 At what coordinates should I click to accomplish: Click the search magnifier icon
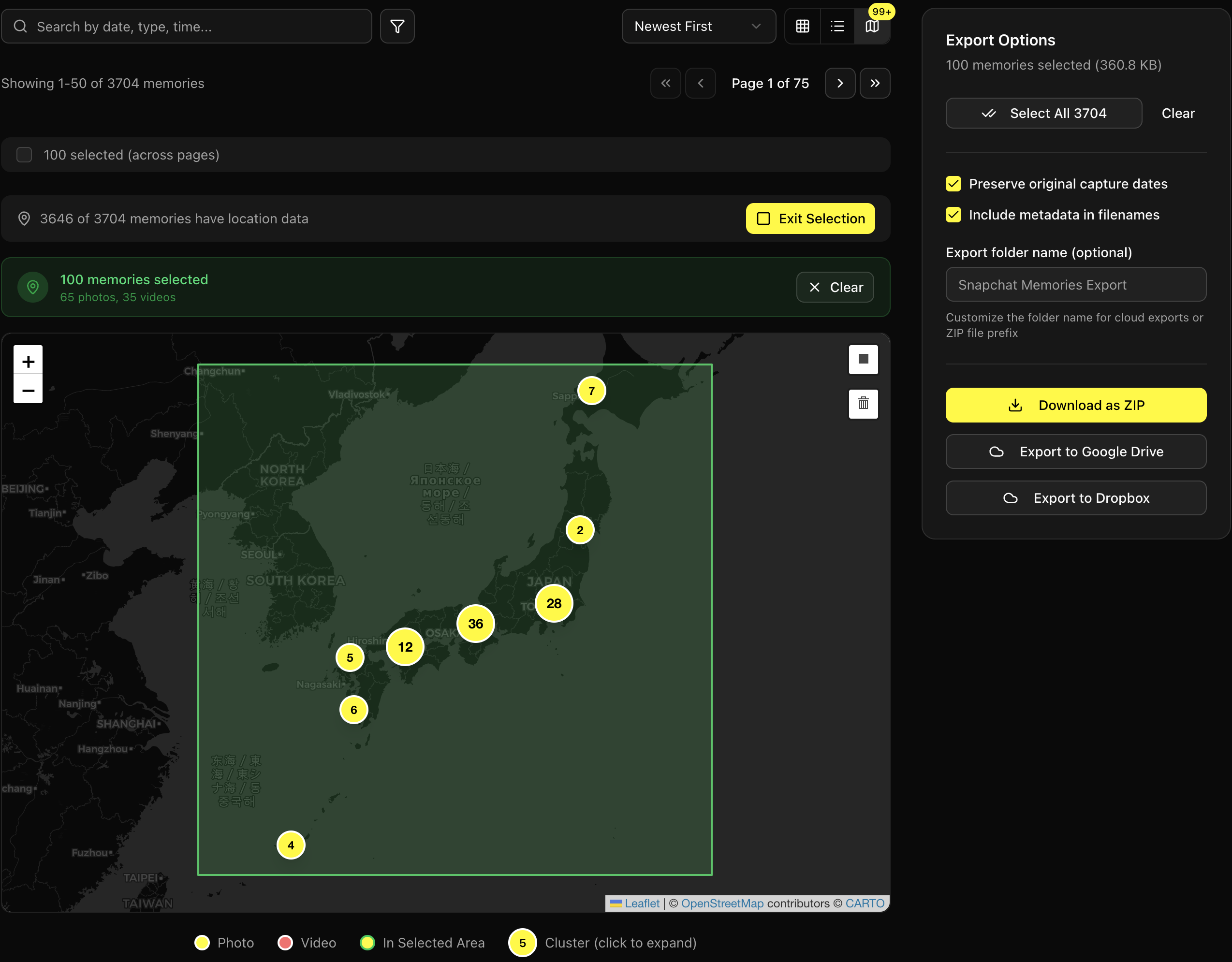pos(20,26)
